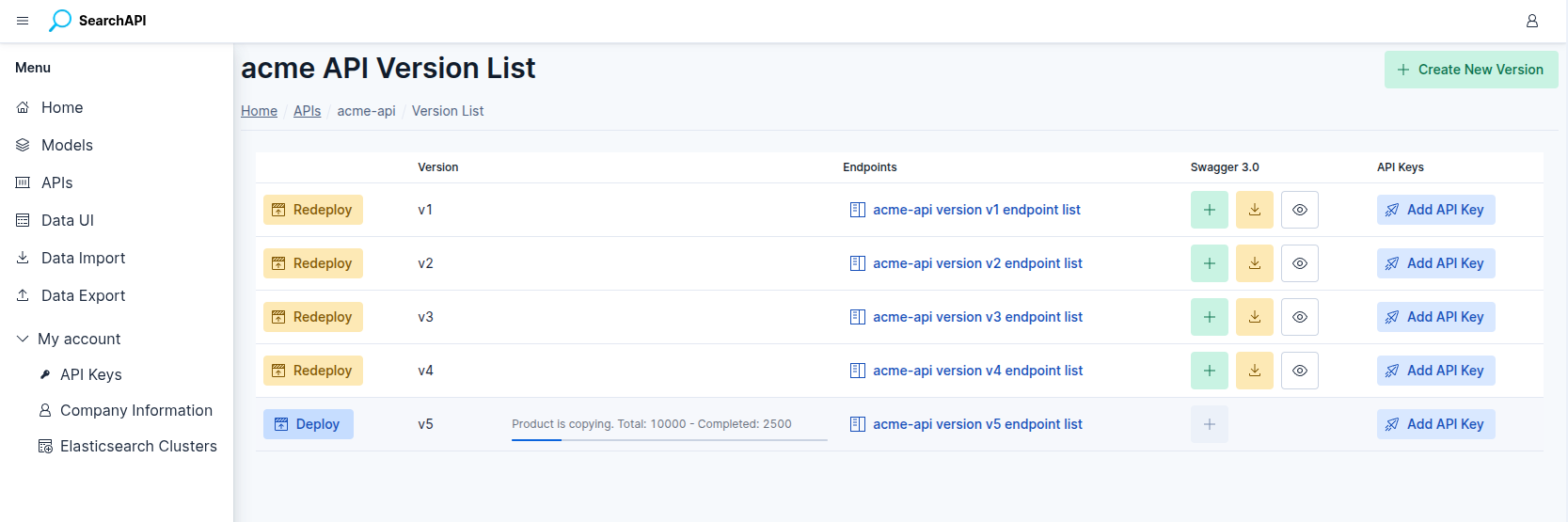Screen dimensions: 1568x522
Task: Add API Key for v2
Action: tap(1436, 263)
